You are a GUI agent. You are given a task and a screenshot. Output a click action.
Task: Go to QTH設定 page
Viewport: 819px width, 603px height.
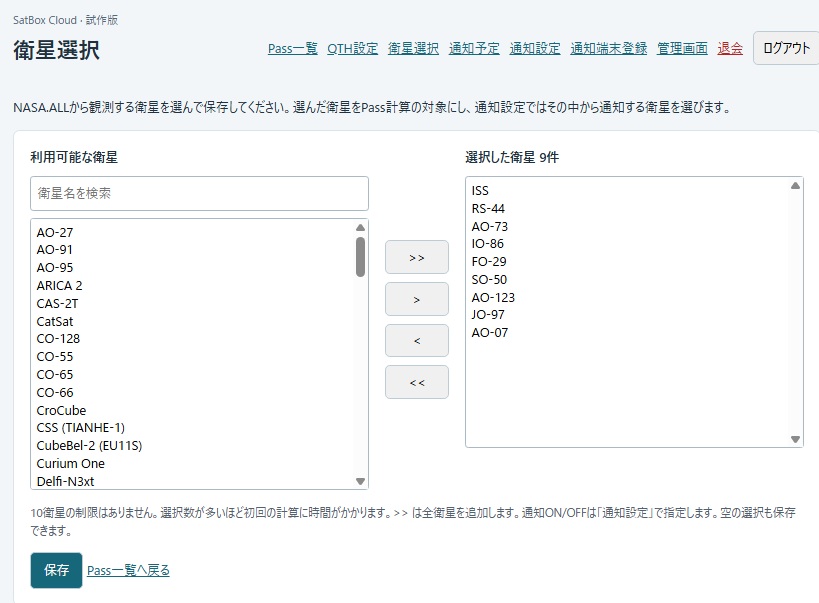pos(353,49)
